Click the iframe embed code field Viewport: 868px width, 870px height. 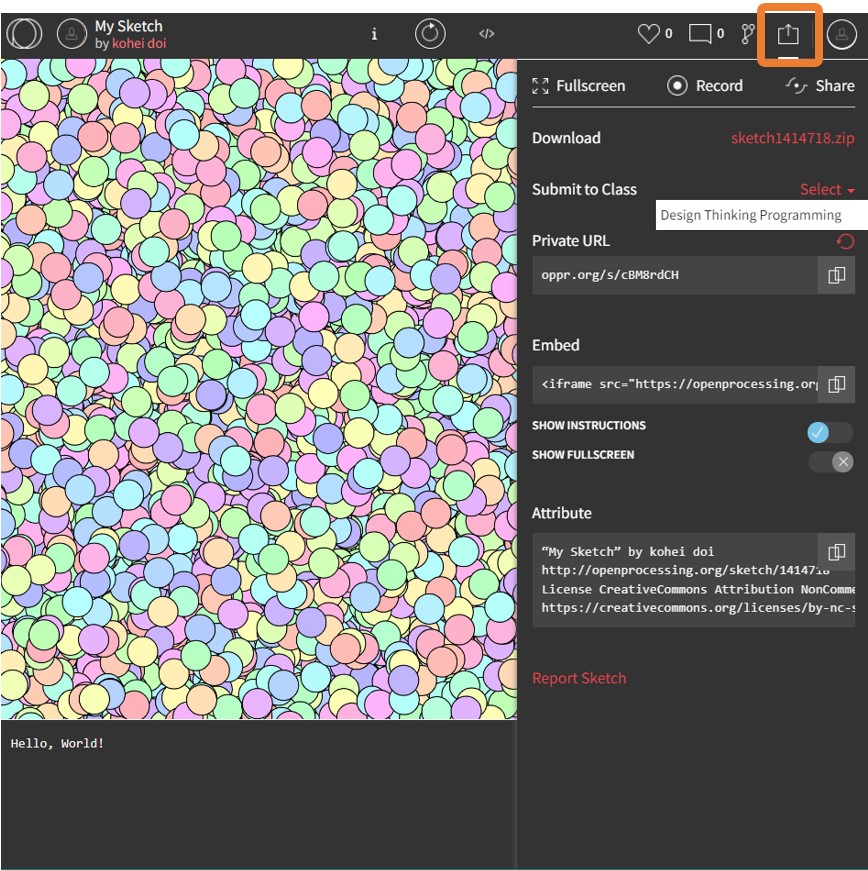point(675,385)
